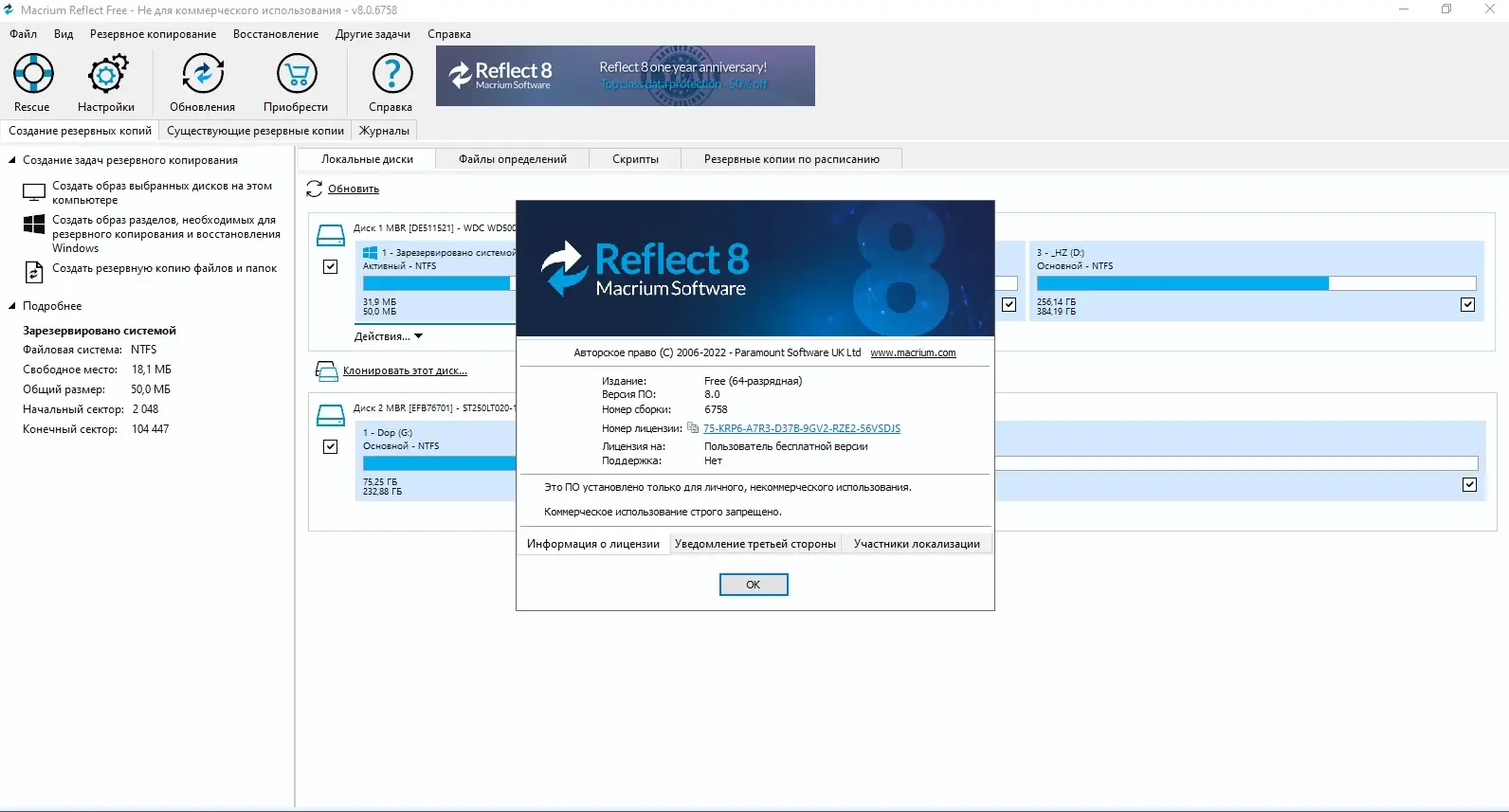Click the NTFS file system value
Screen dimensions: 1509x812
point(144,350)
